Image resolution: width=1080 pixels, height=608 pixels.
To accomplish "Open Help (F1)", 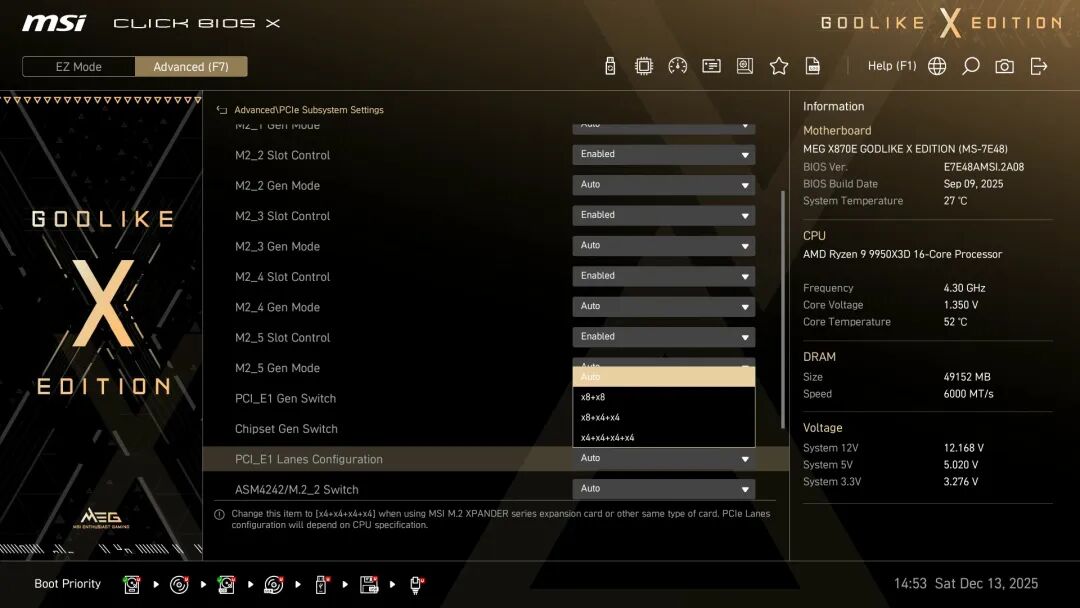I will click(891, 66).
